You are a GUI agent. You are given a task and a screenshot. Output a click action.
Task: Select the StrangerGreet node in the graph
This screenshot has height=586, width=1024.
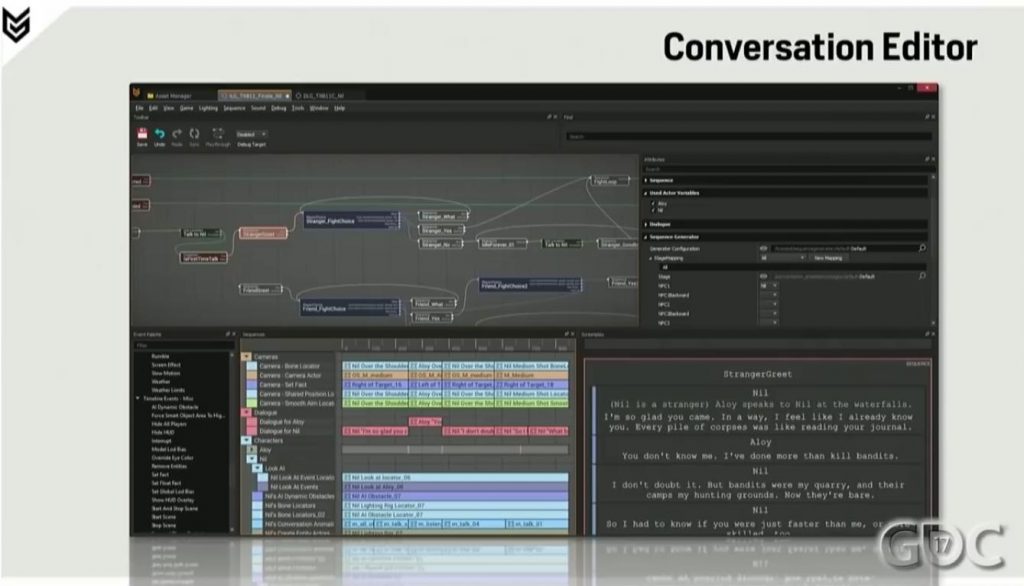pos(263,233)
